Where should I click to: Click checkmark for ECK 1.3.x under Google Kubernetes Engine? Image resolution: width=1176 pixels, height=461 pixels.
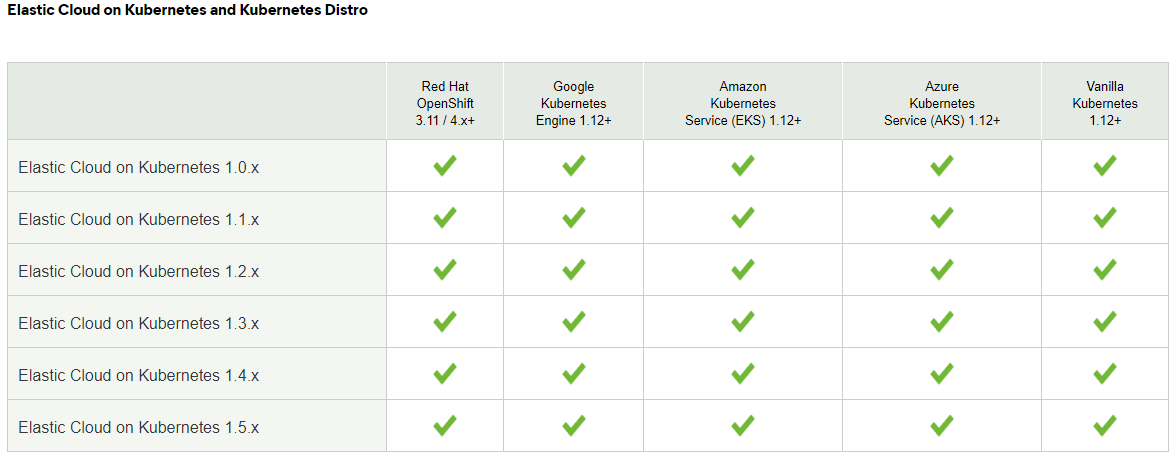point(573,322)
